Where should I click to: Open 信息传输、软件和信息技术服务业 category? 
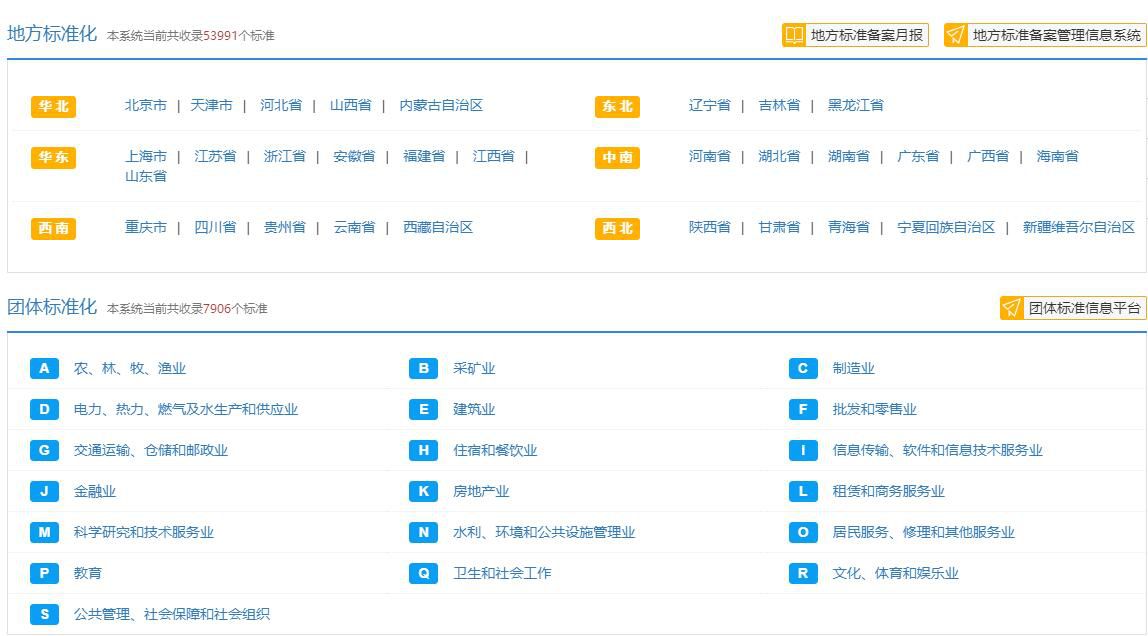(937, 450)
